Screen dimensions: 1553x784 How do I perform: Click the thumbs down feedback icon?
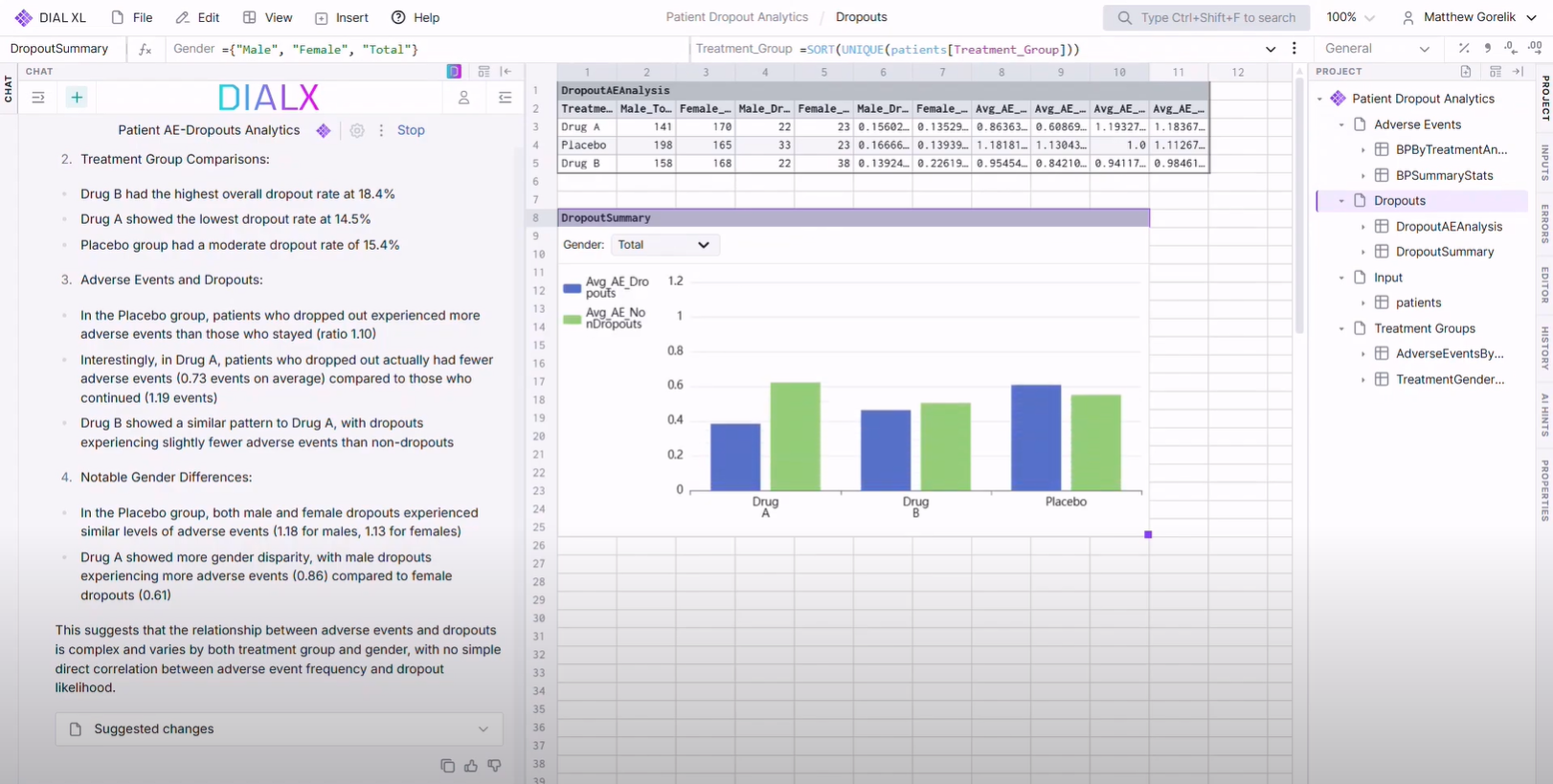pos(494,766)
